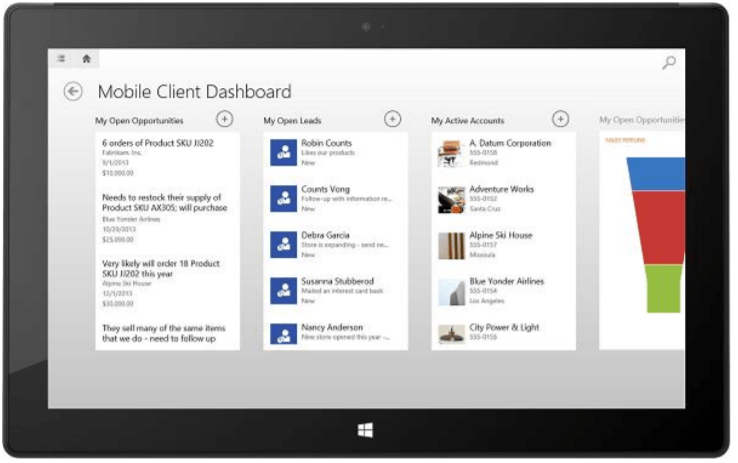
Task: Open Alpine Ski House account thumbnail
Action: [x=451, y=245]
